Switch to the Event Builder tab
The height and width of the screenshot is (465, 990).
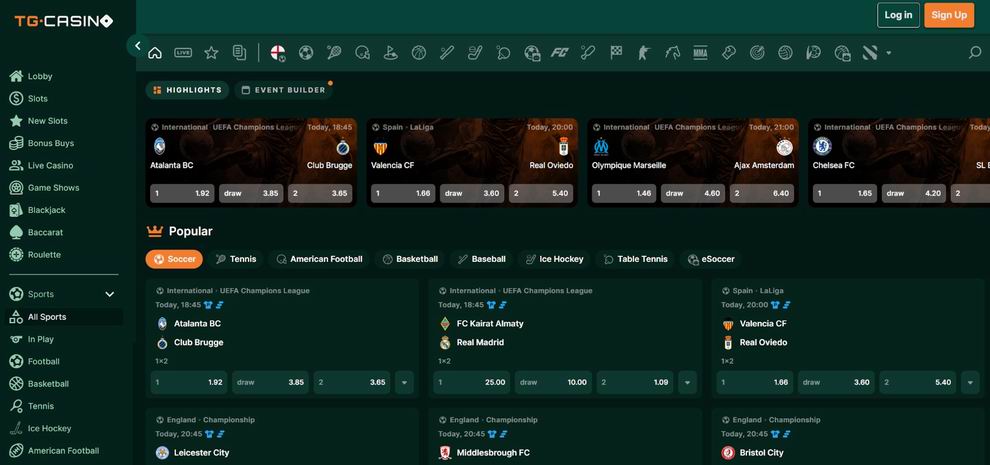(283, 90)
